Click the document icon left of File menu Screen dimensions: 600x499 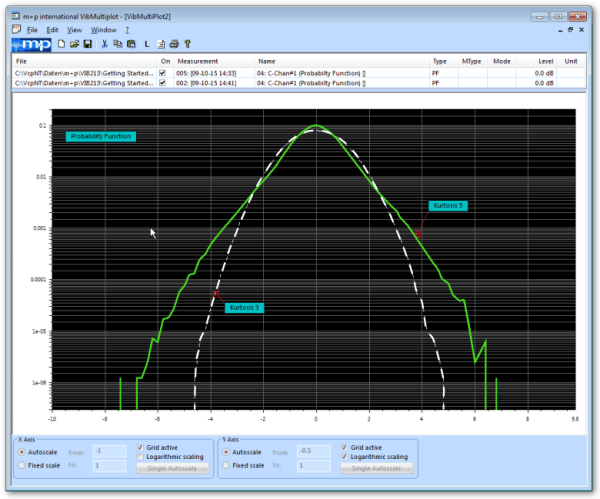tap(16, 29)
